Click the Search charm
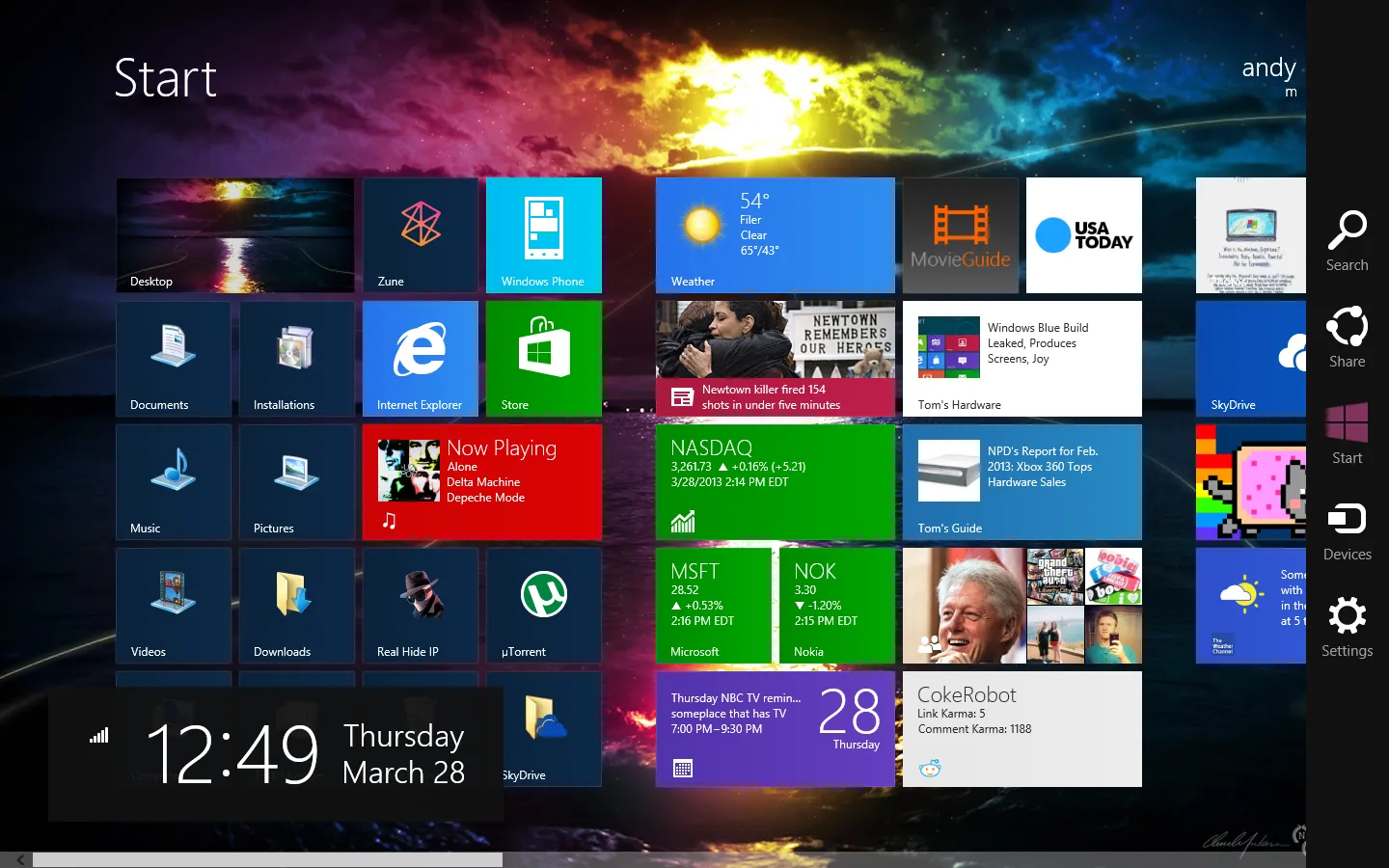Image resolution: width=1389 pixels, height=868 pixels. click(1348, 241)
